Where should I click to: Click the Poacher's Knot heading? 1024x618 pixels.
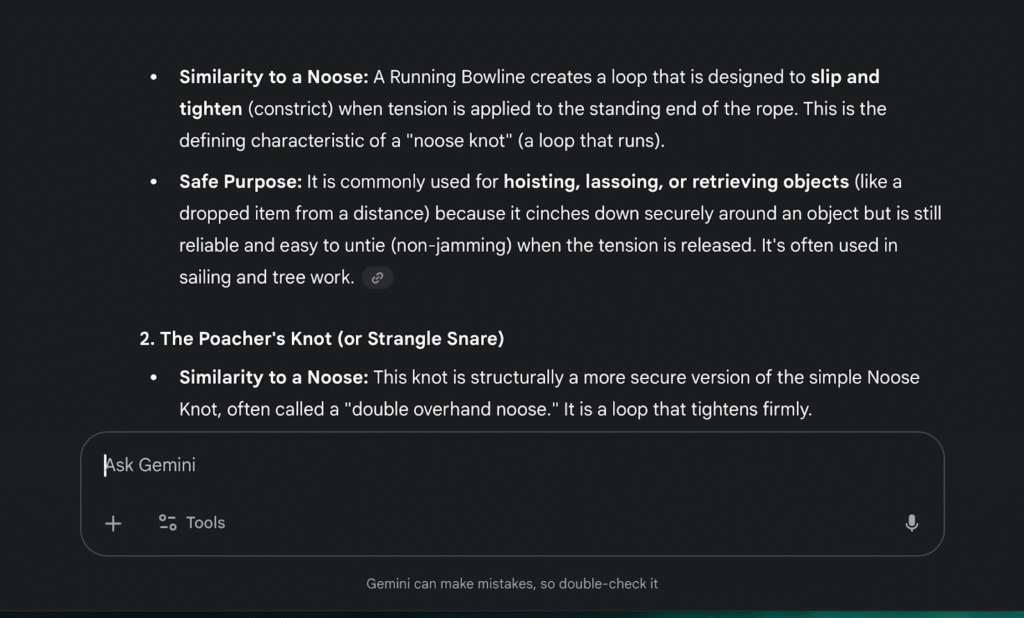pyautogui.click(x=322, y=339)
